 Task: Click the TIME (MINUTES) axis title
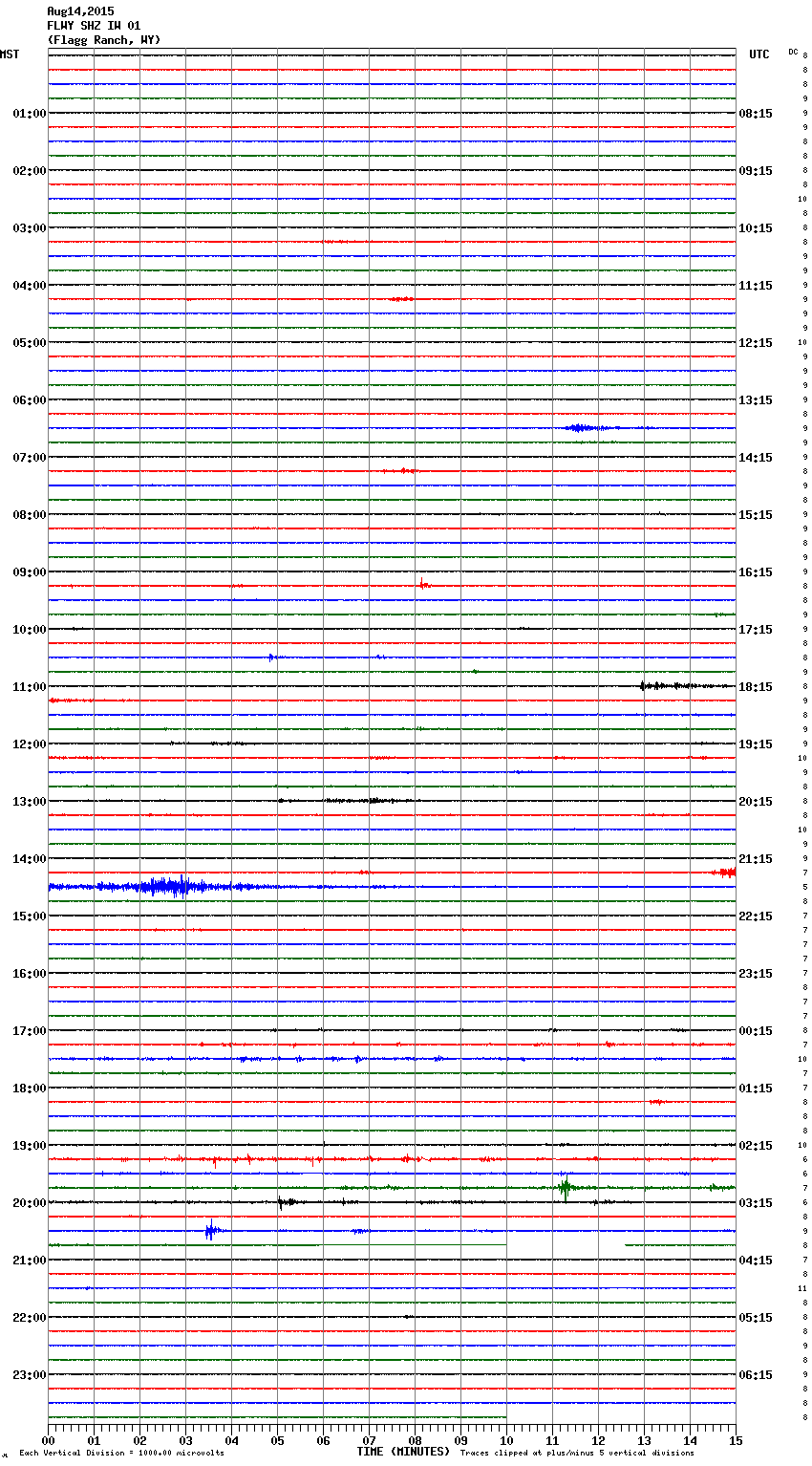[403, 1452]
